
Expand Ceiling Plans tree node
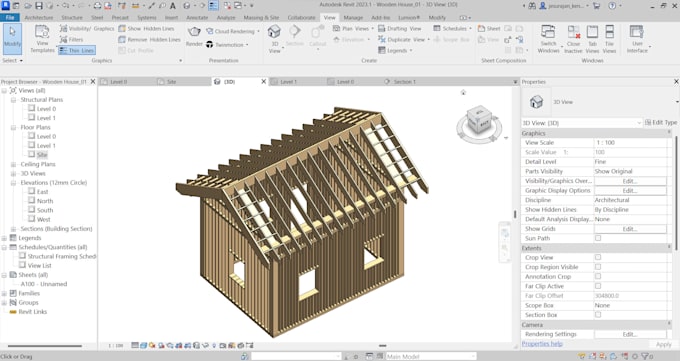click(13, 164)
